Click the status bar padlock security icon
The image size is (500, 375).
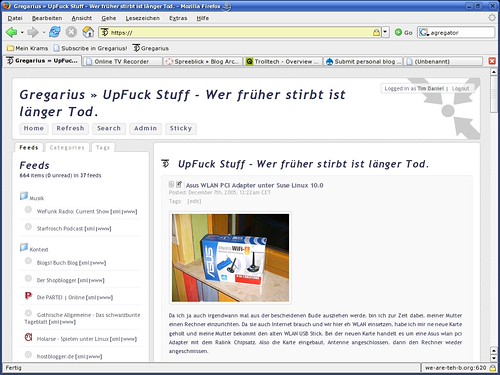point(492,368)
